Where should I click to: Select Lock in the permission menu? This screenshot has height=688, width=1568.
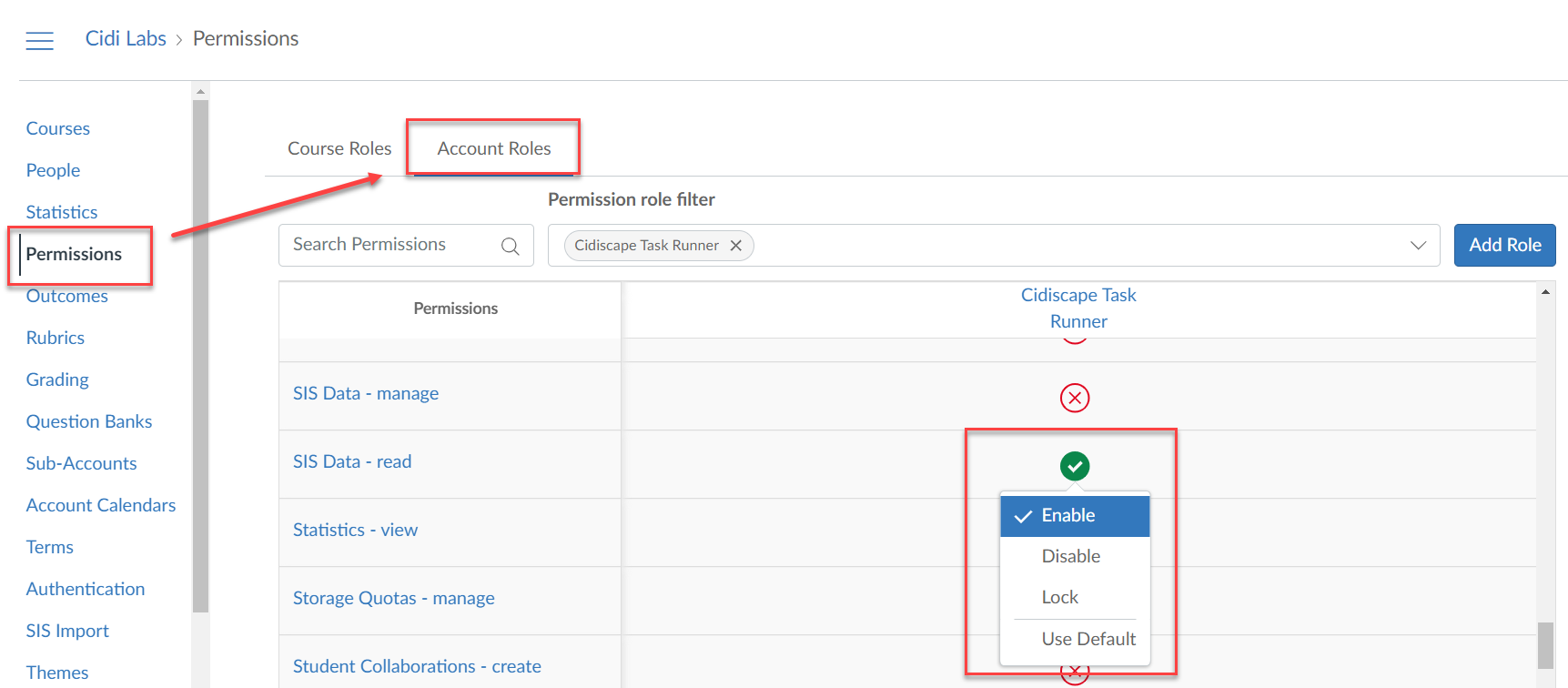[1060, 597]
